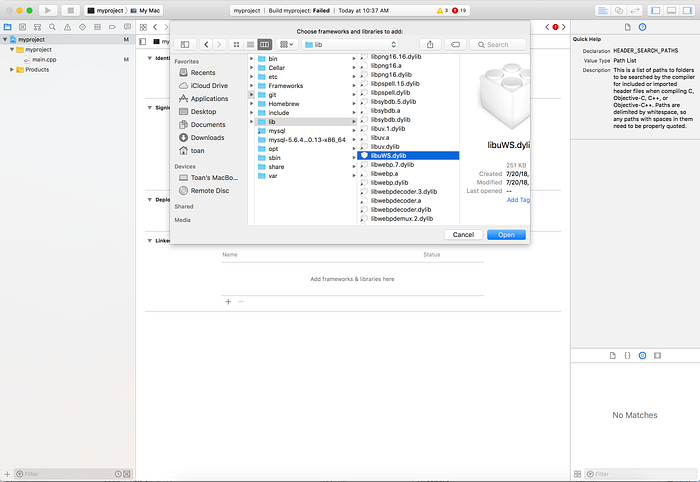Select the Assistant editor button
Image resolution: width=700 pixels, height=482 pixels.
click(619, 10)
